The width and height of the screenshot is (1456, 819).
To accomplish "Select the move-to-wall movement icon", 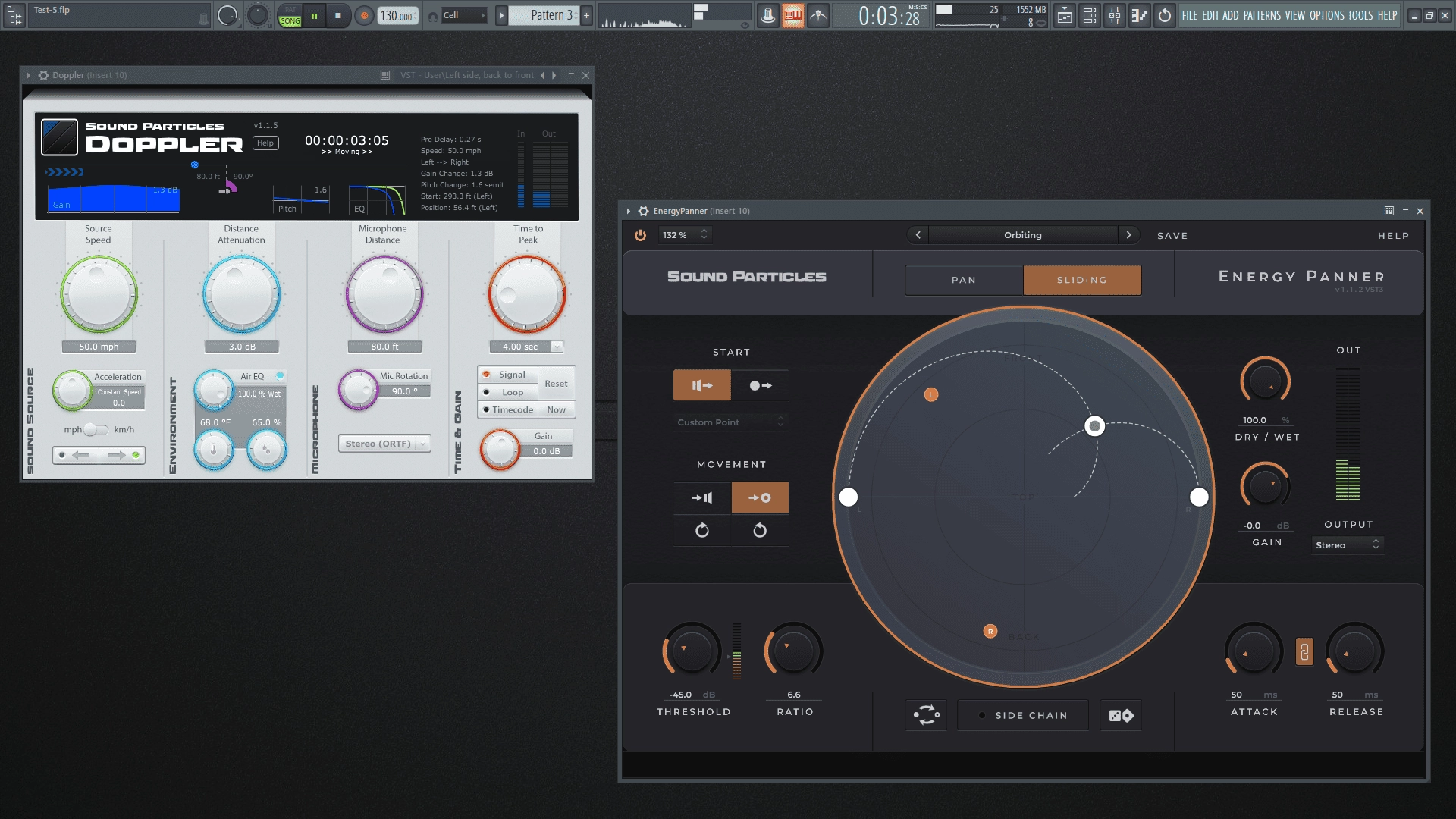I will tap(702, 497).
